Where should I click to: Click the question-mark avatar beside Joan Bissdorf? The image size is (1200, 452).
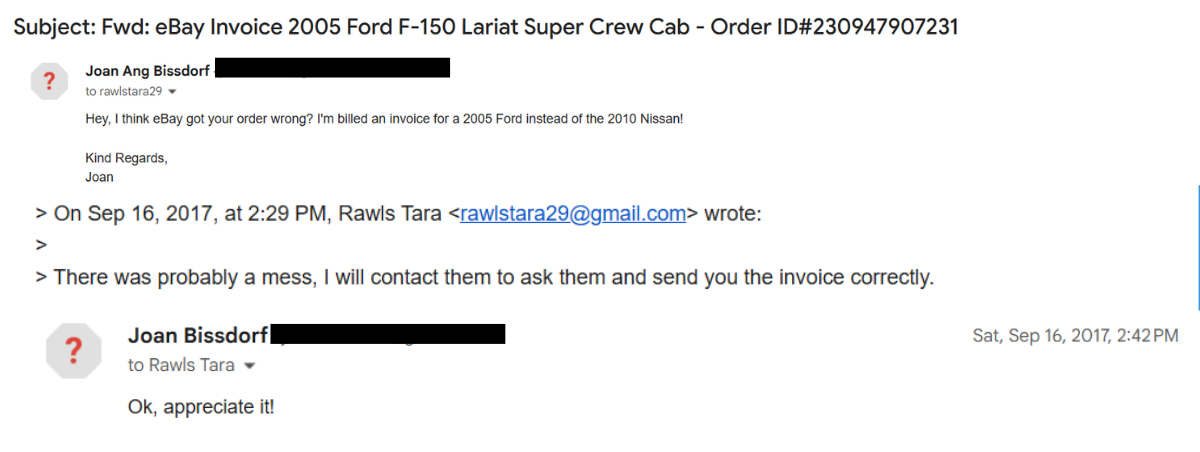point(73,351)
